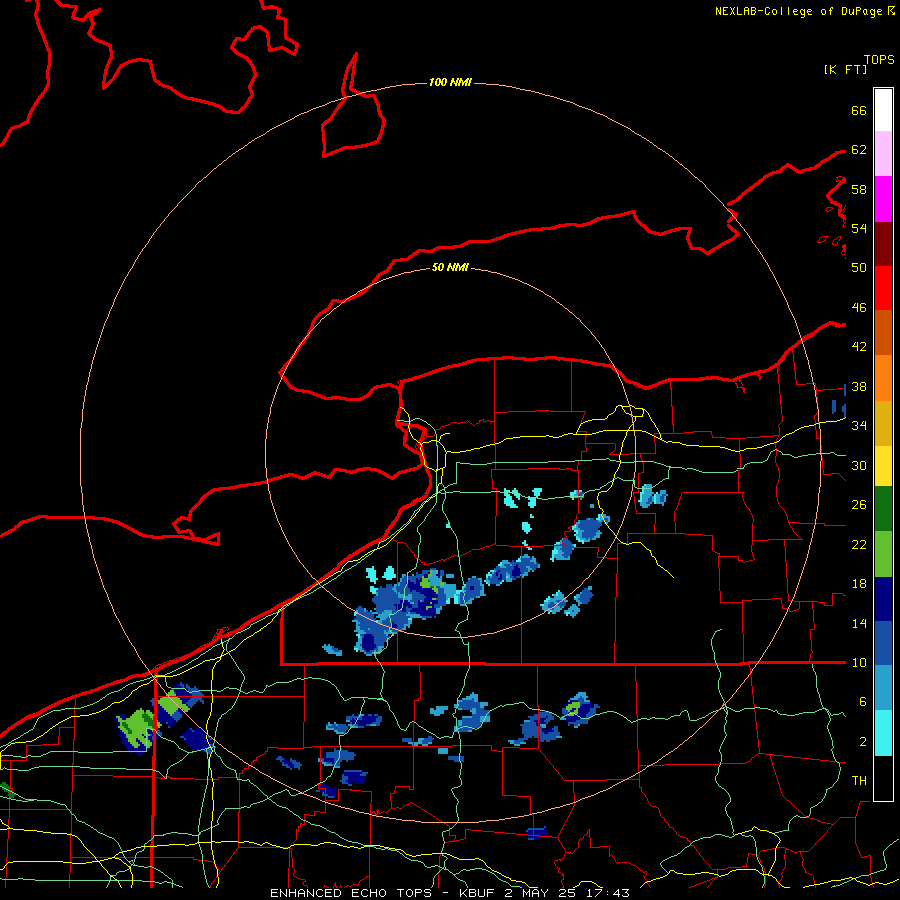This screenshot has width=900, height=900.
Task: Click the legend value "2"
Action: click(862, 742)
